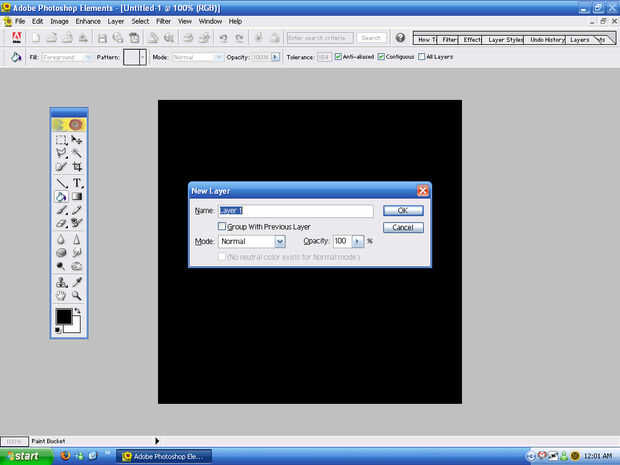Select the Move tool
This screenshot has height=465, width=620.
pyautogui.click(x=76, y=140)
